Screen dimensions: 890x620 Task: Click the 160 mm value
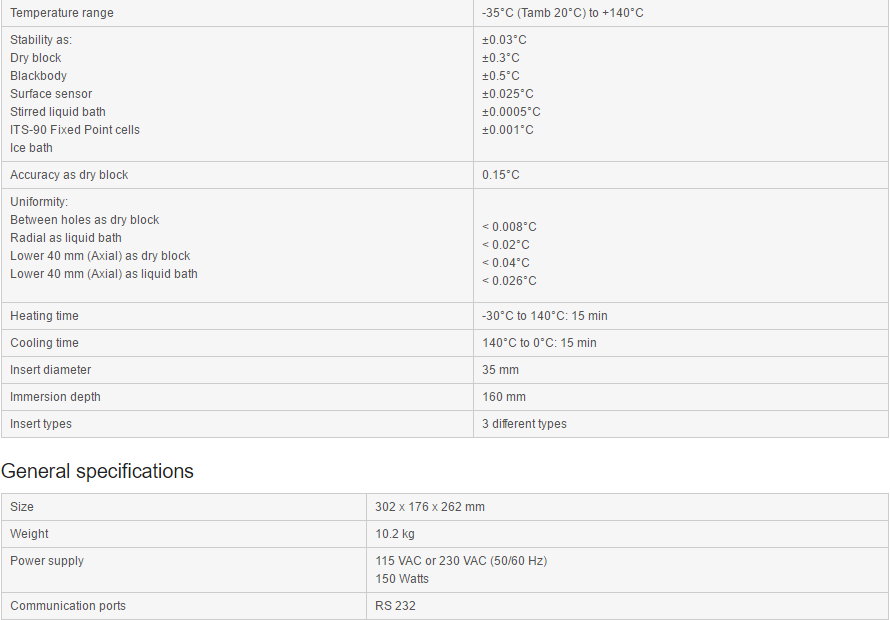[x=504, y=397]
